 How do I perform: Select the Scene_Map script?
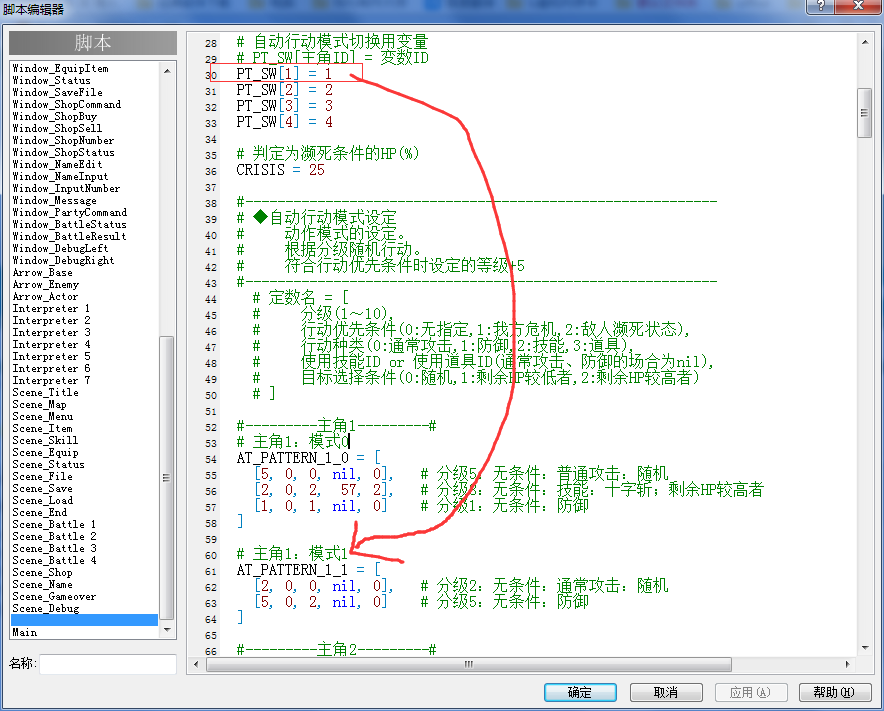click(39, 404)
